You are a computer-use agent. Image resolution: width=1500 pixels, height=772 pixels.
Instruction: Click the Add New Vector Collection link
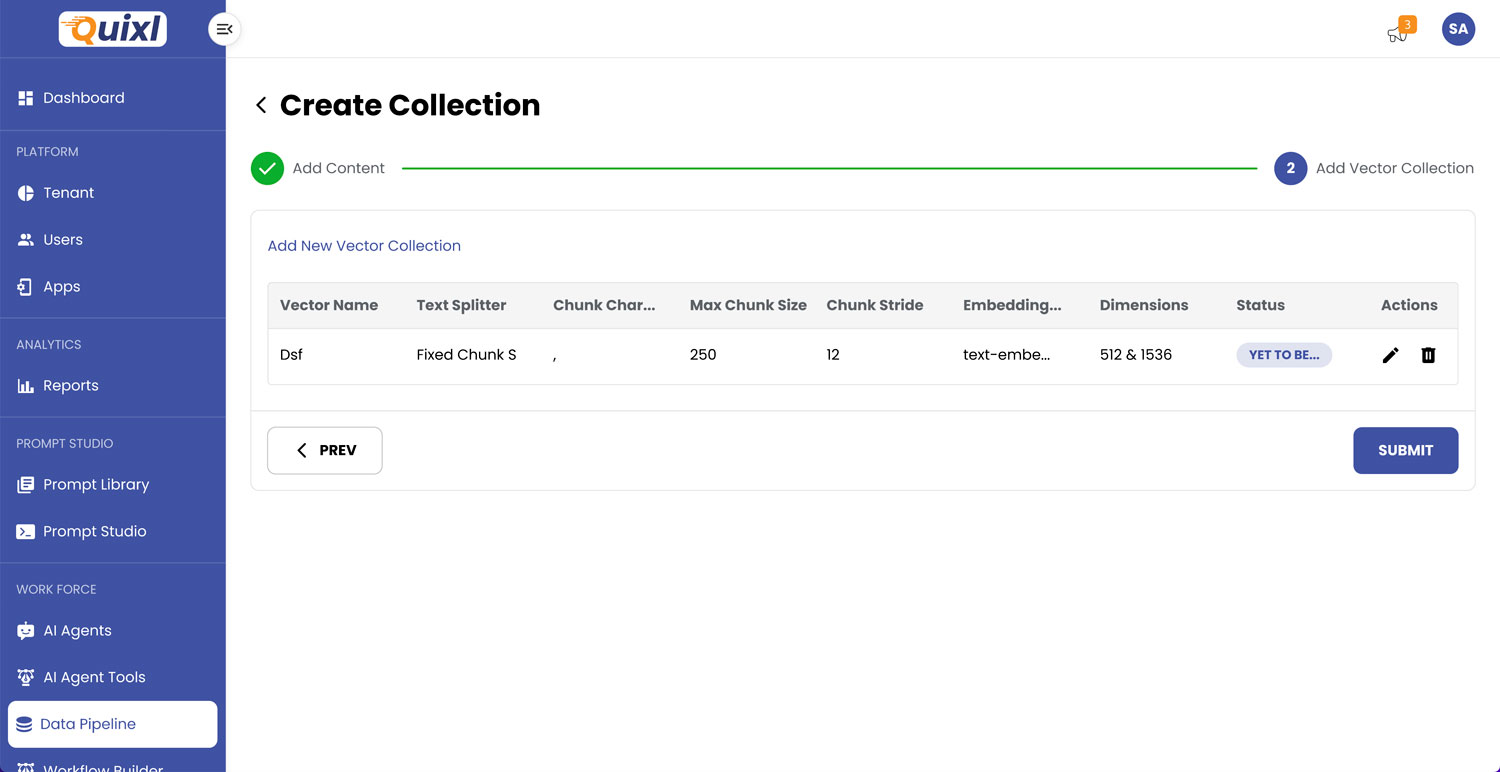pyautogui.click(x=364, y=246)
